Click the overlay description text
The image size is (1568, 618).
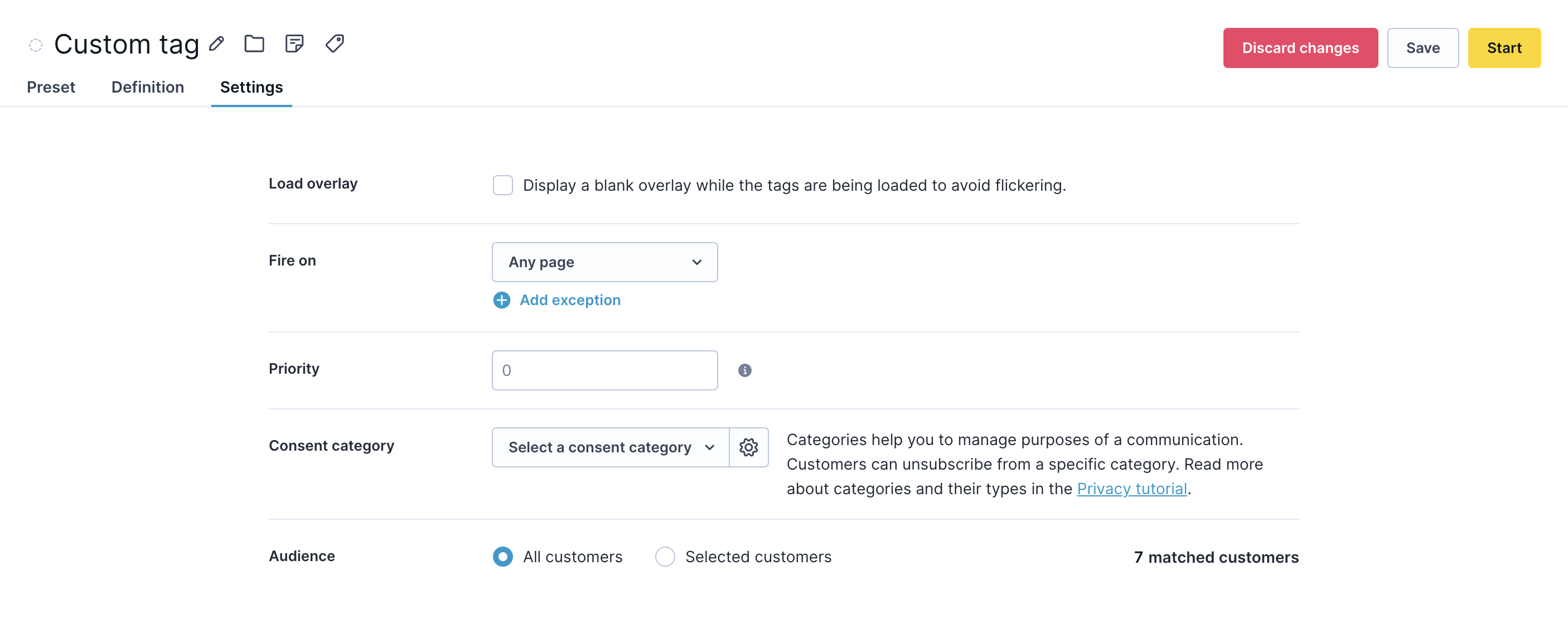tap(795, 186)
